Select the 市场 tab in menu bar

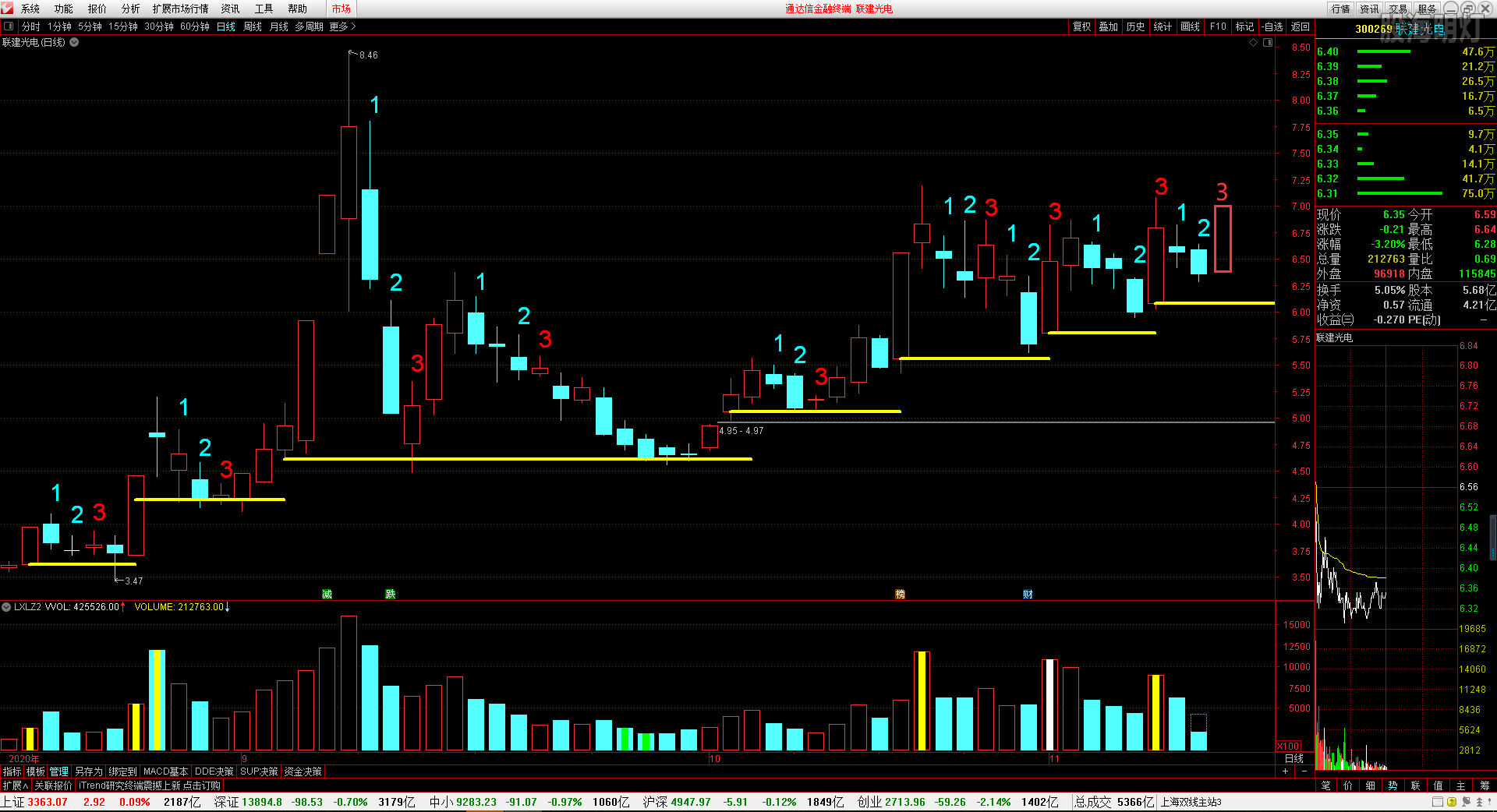click(x=342, y=9)
